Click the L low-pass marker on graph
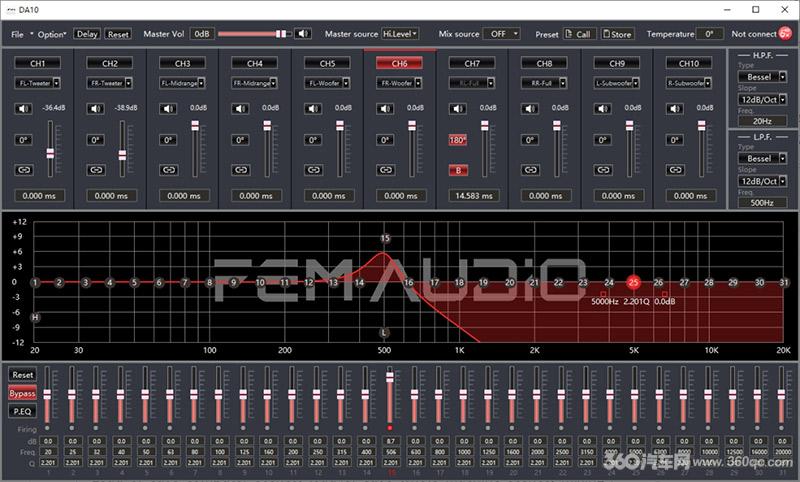Viewport: 800px width, 482px height. pyautogui.click(x=384, y=333)
